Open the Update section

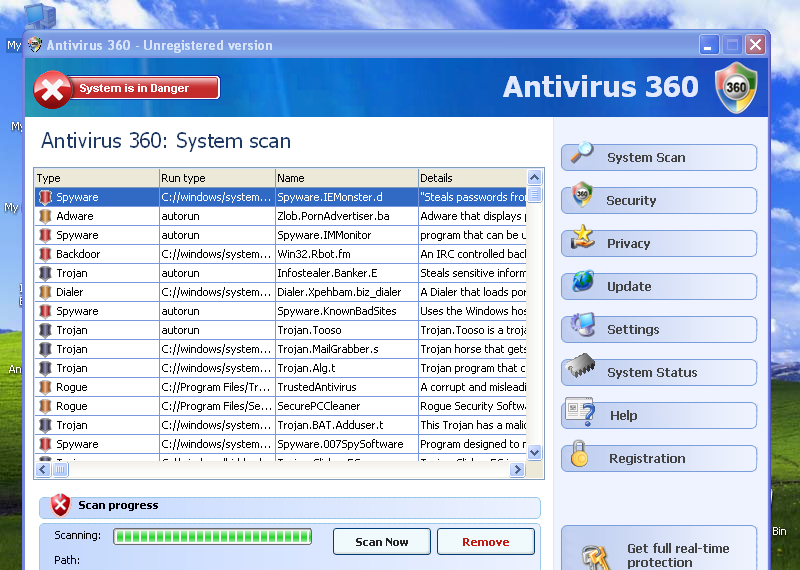pyautogui.click(x=659, y=286)
